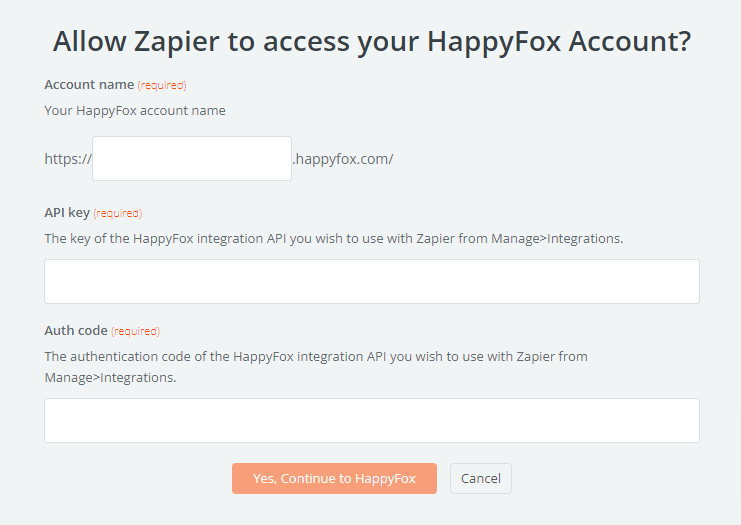Screen dimensions: 741x525
Task: Cancel the HappyFox authorization
Action: tap(481, 478)
